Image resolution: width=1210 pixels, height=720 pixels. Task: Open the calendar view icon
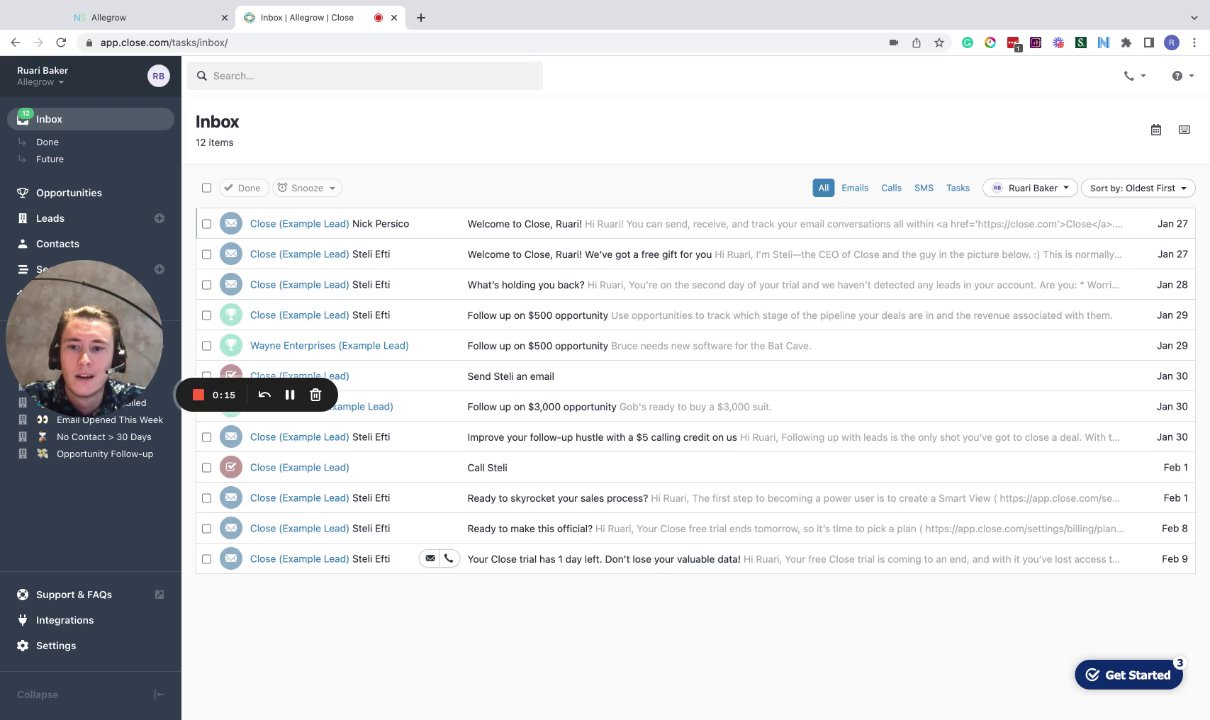[x=1156, y=130]
